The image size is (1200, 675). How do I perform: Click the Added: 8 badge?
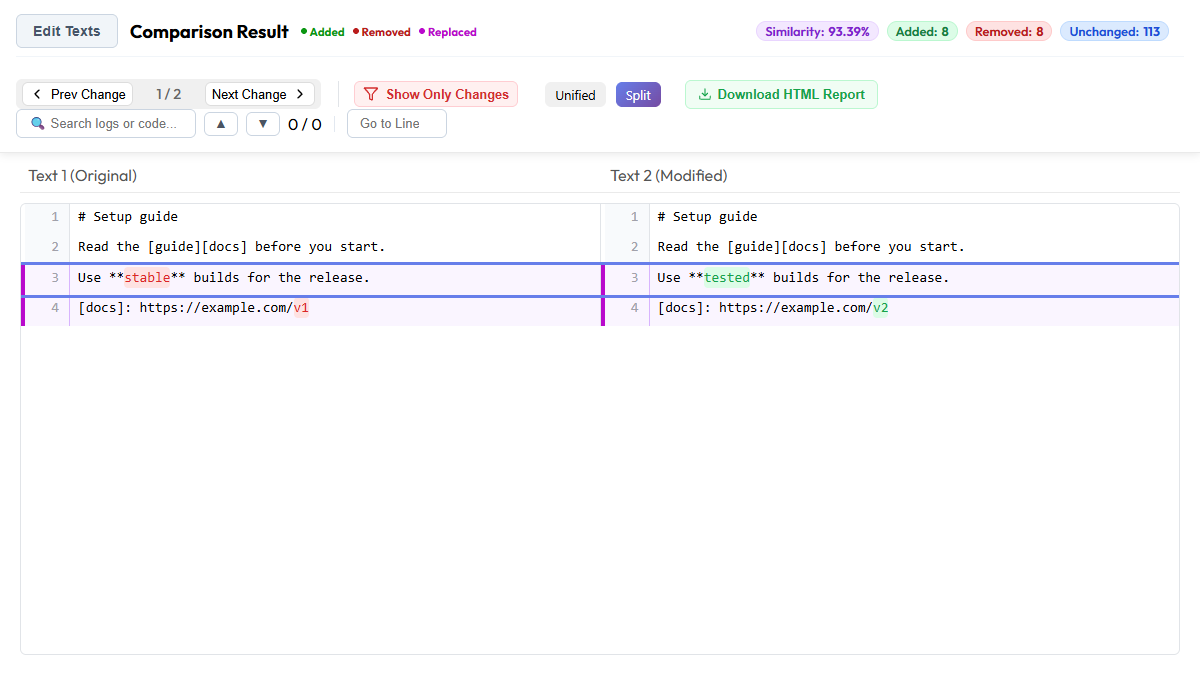pyautogui.click(x=922, y=31)
